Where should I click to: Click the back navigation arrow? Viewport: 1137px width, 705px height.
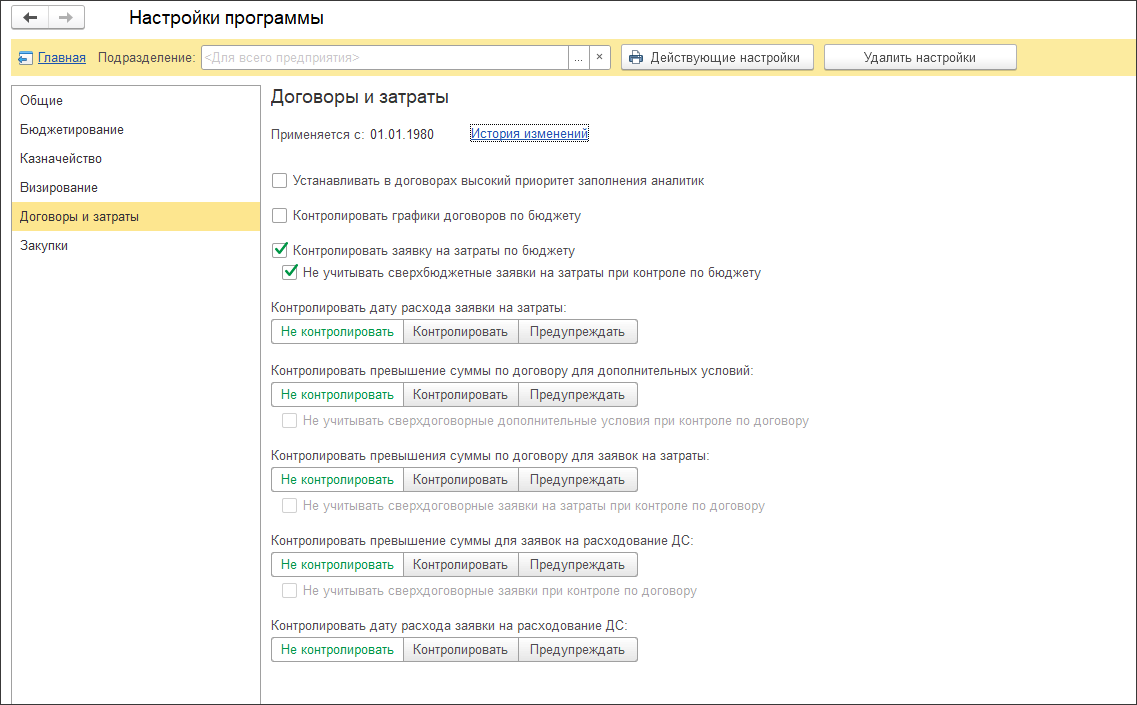tap(30, 18)
